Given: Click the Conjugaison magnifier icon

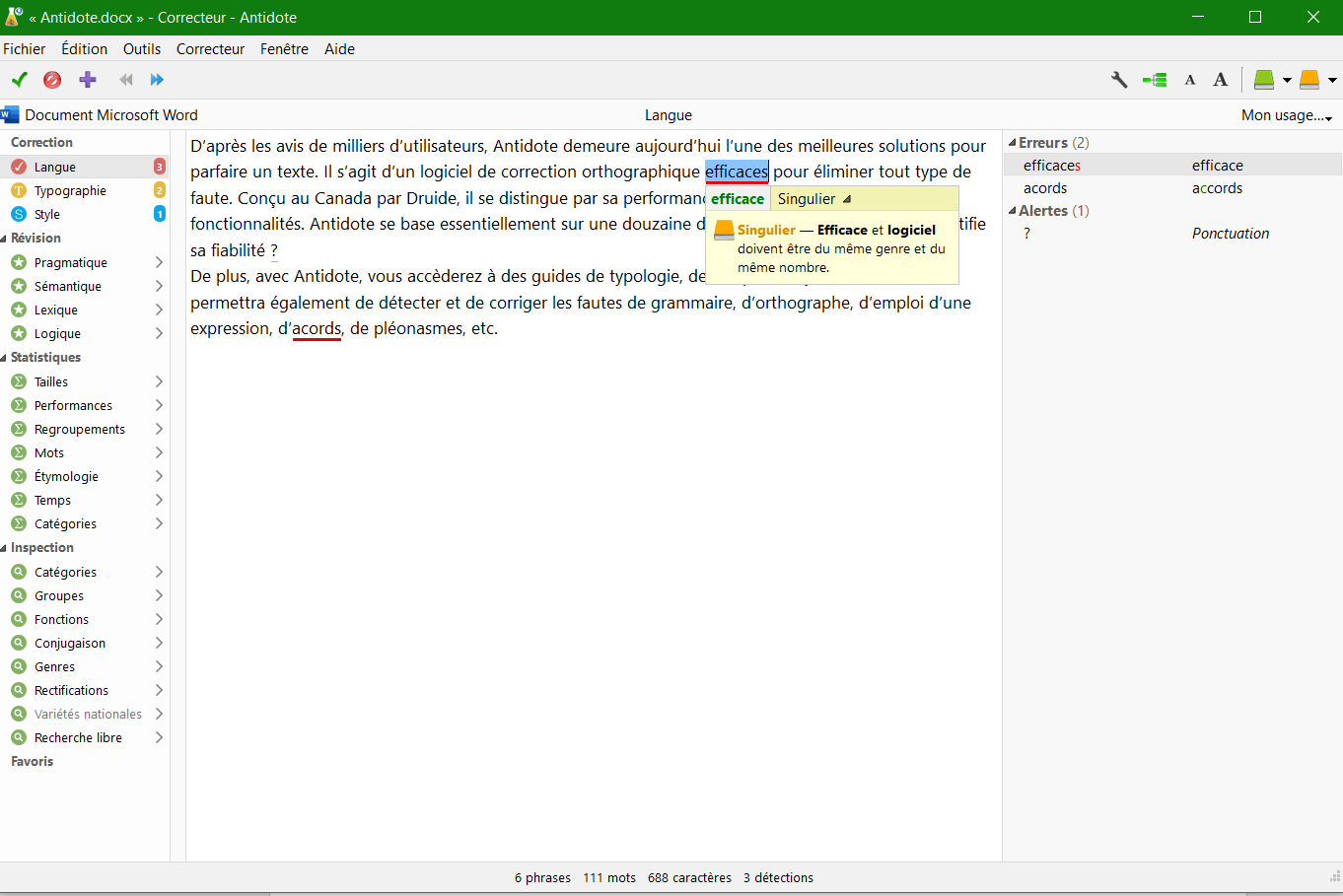Looking at the screenshot, I should tap(19, 644).
